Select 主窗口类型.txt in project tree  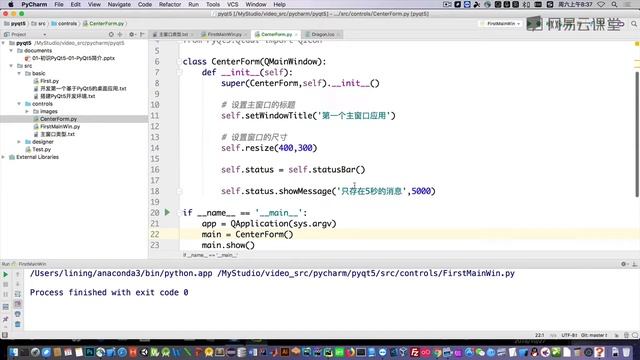coord(57,134)
